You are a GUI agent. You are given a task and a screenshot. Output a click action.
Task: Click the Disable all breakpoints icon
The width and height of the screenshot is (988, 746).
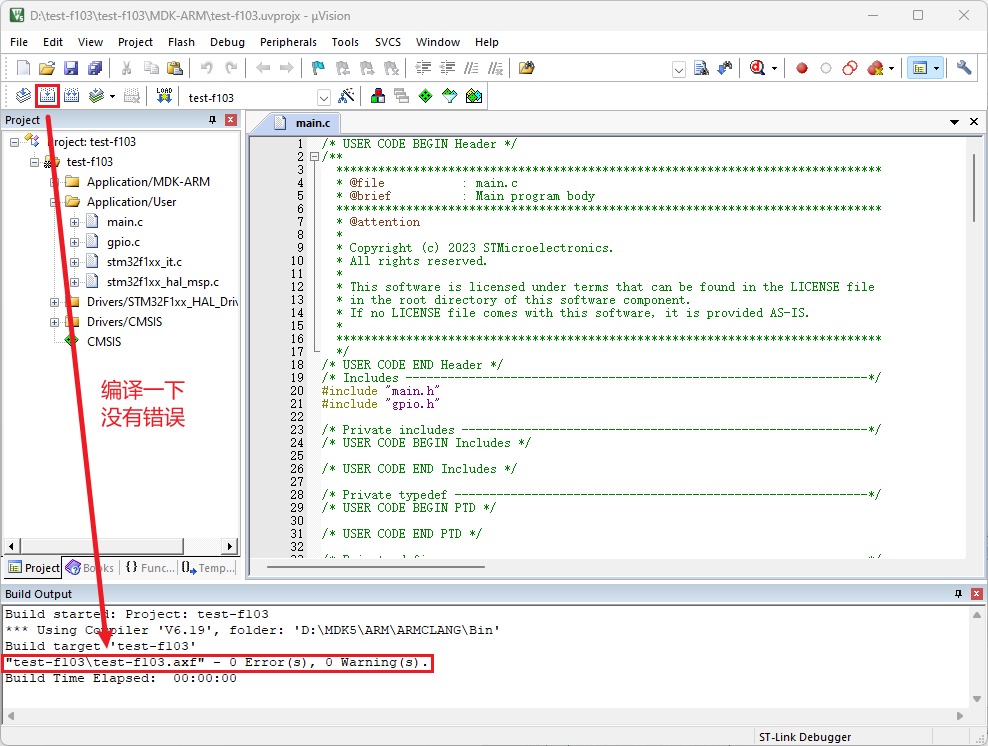(x=849, y=68)
